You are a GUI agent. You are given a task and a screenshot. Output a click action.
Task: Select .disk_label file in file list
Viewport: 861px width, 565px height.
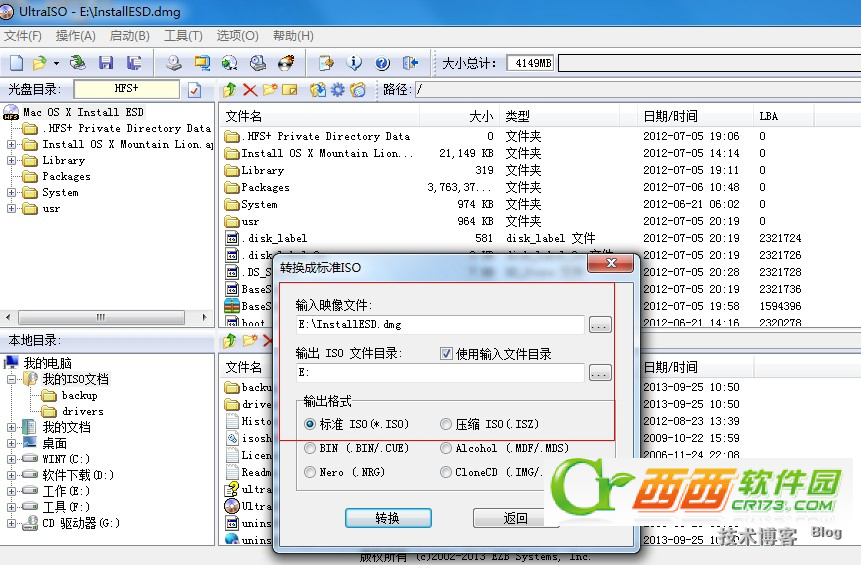277,238
